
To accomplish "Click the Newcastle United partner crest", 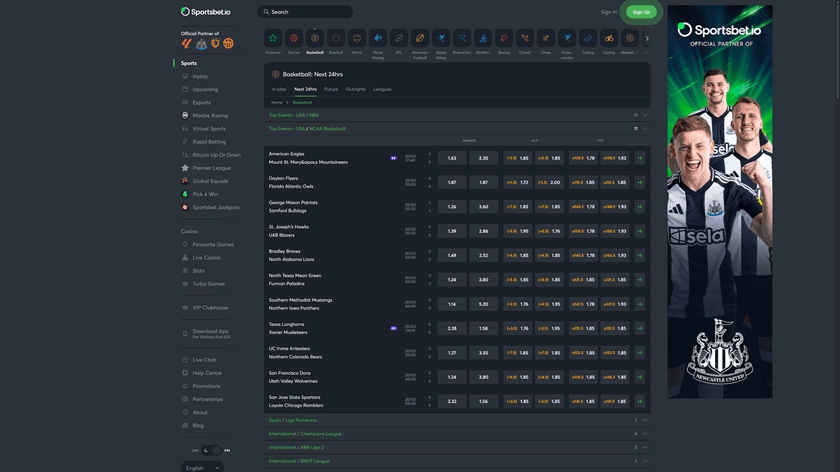I will click(x=201, y=43).
